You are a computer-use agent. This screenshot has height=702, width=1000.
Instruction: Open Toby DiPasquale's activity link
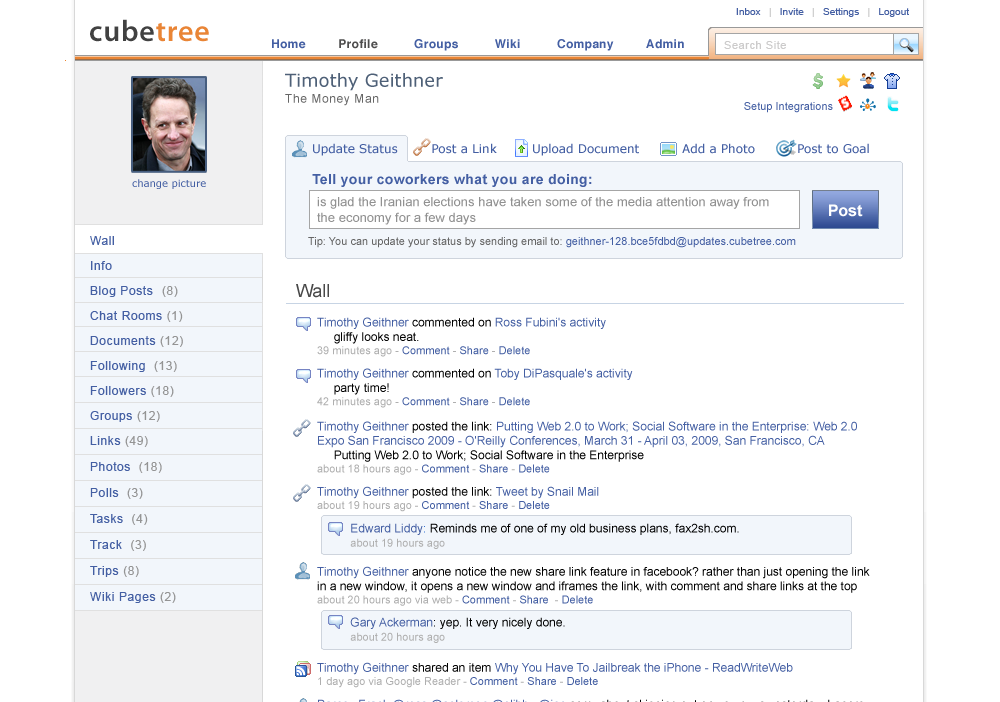pyautogui.click(x=563, y=374)
